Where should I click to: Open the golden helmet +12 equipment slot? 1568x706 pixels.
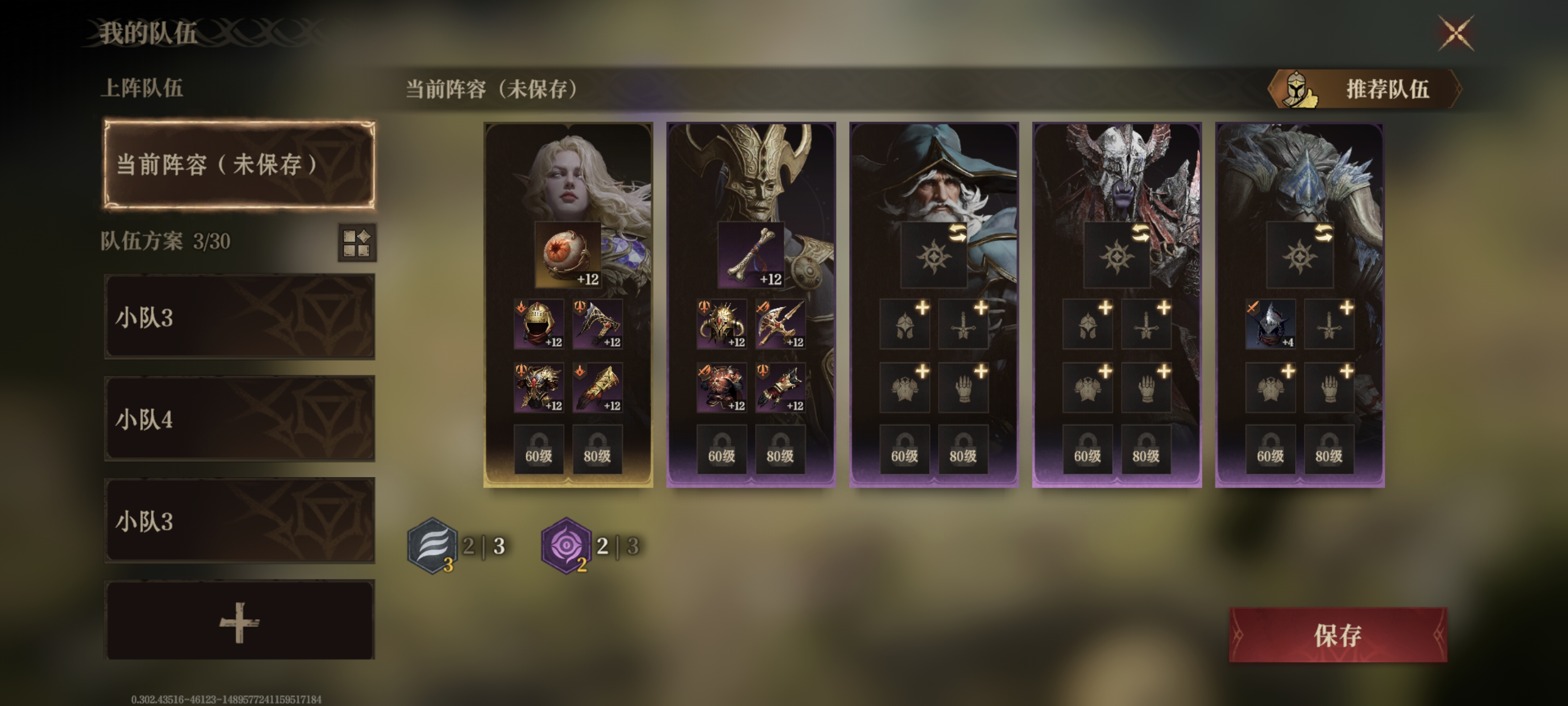pyautogui.click(x=539, y=324)
